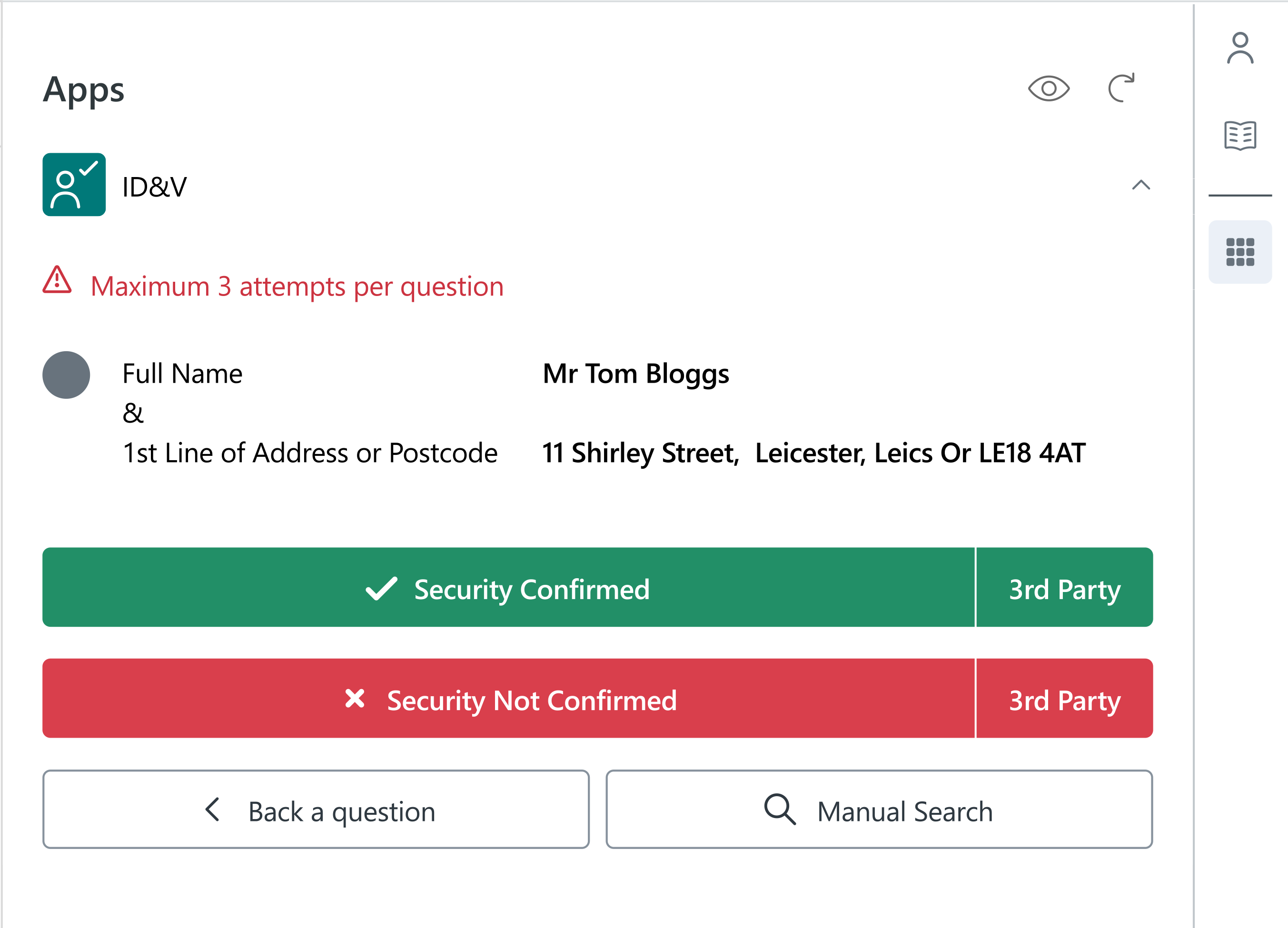Open the user profile icon in sidebar
Screen dimensions: 1288x928
[1240, 48]
